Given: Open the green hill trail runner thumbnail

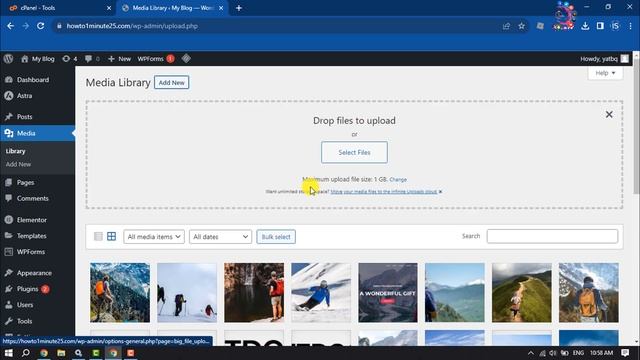Looking at the screenshot, I should (522, 293).
